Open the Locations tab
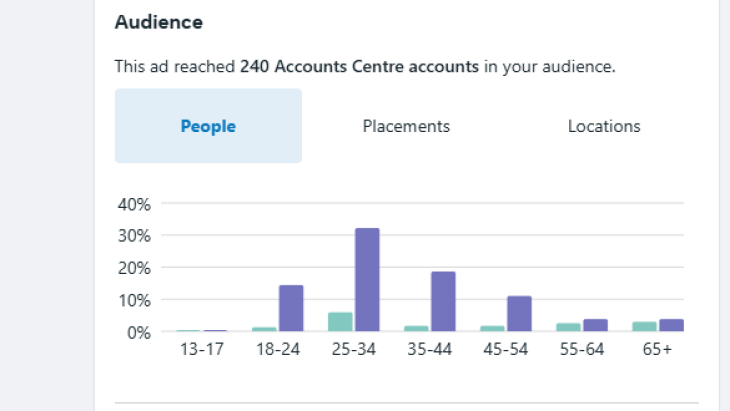 point(604,126)
